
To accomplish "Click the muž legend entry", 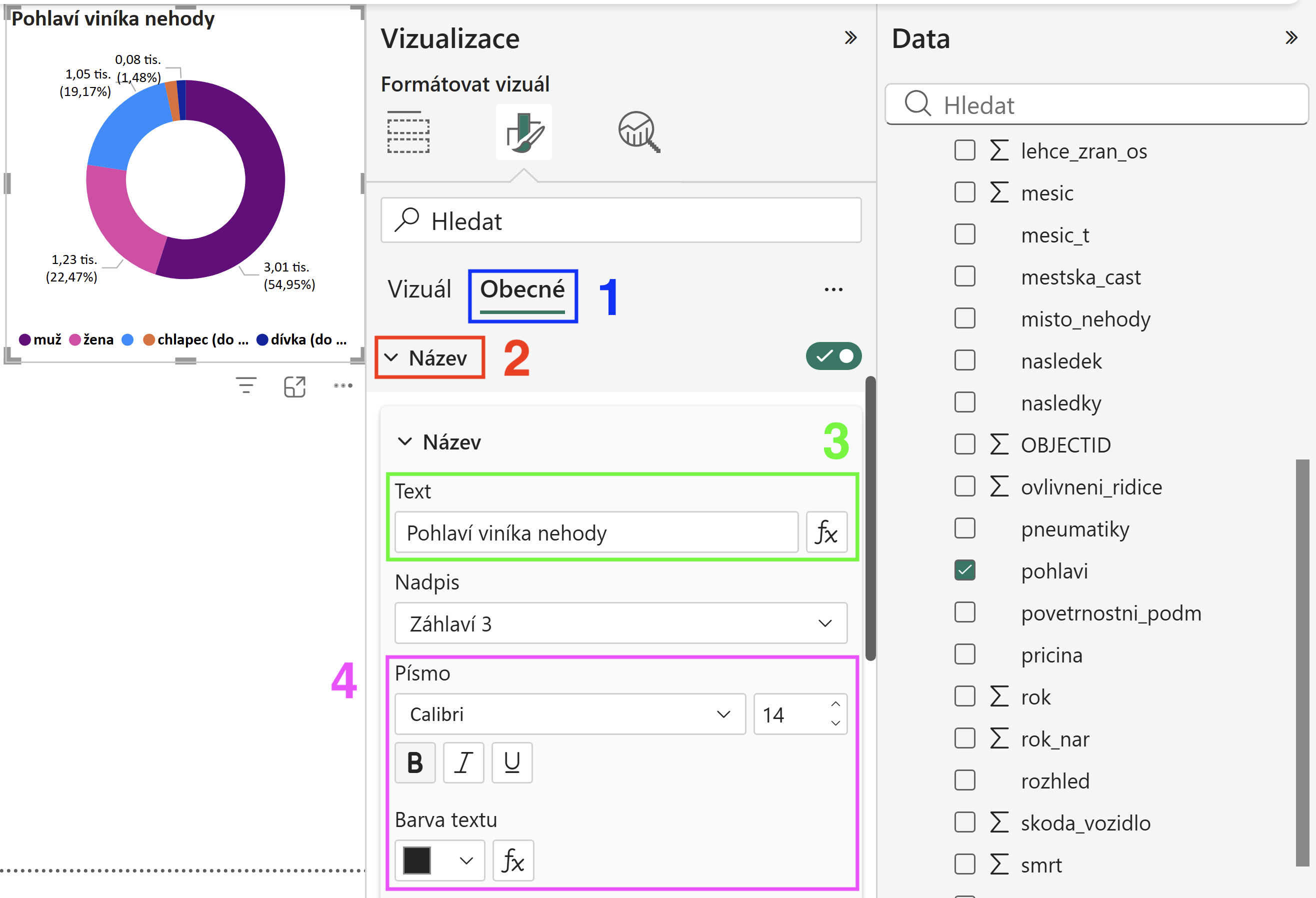I will pyautogui.click(x=40, y=339).
